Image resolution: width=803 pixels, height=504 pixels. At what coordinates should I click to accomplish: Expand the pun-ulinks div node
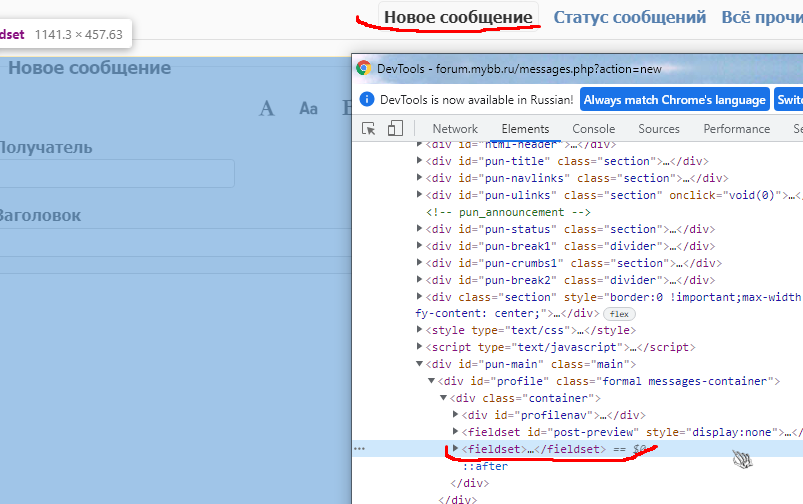coord(419,194)
